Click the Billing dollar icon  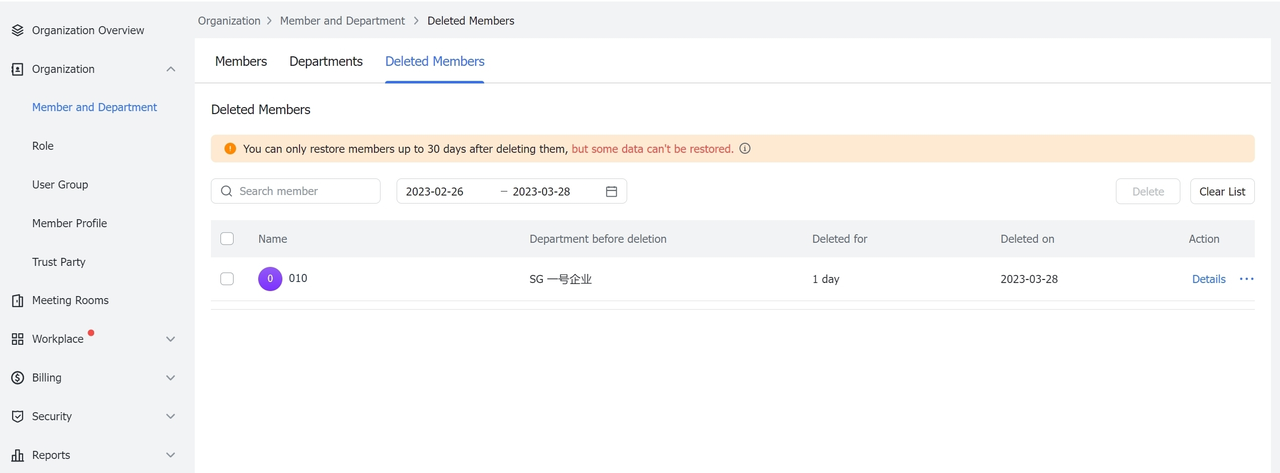coord(17,378)
